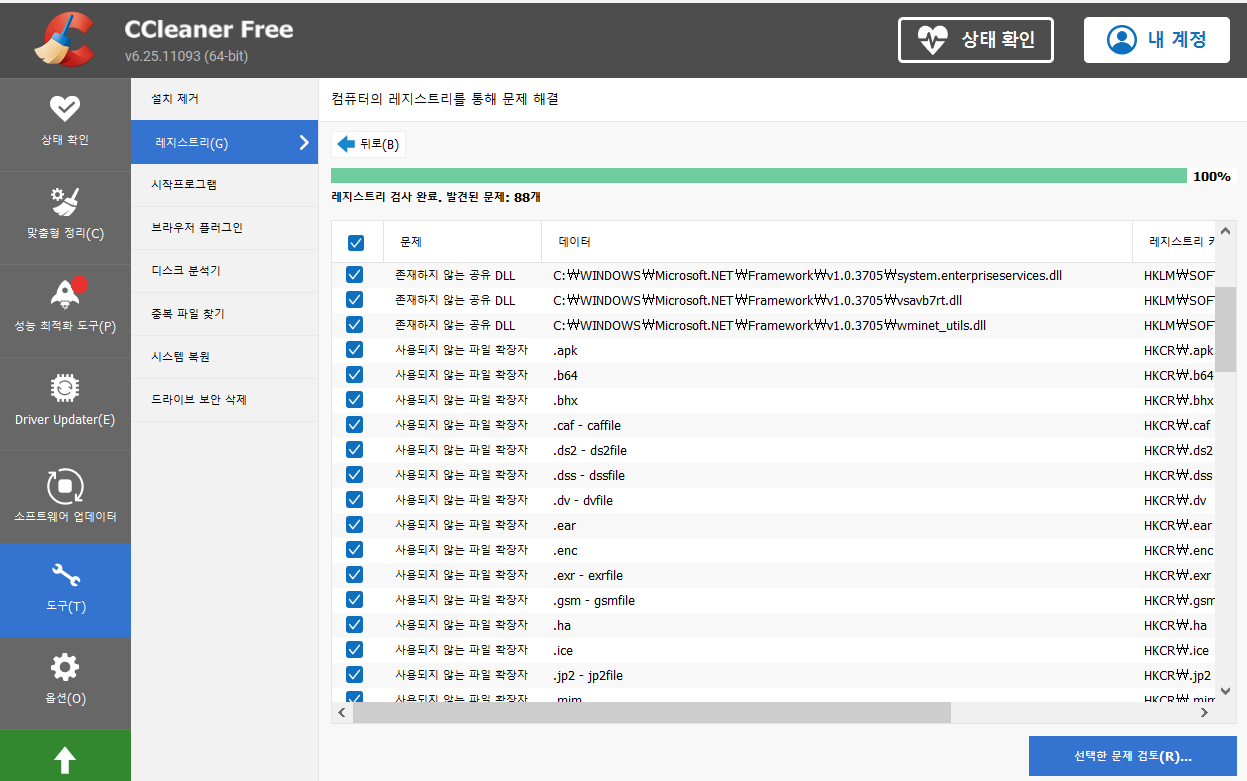Image resolution: width=1247 pixels, height=781 pixels.
Task: Open 성능 최적화 도구 rocket icon
Action: (68, 292)
